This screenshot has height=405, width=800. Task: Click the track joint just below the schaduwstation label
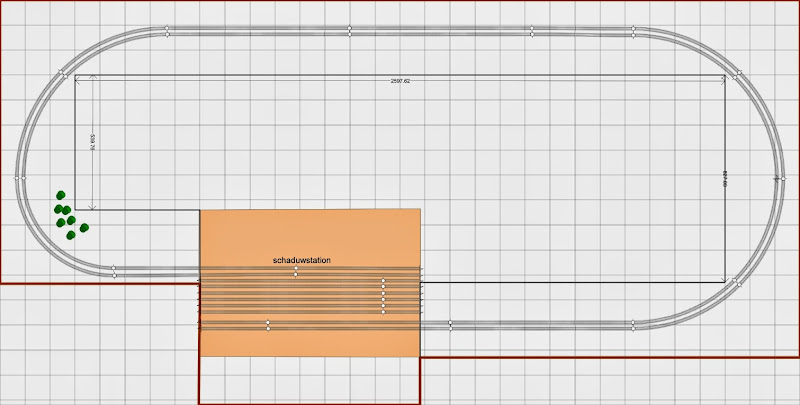click(x=295, y=272)
